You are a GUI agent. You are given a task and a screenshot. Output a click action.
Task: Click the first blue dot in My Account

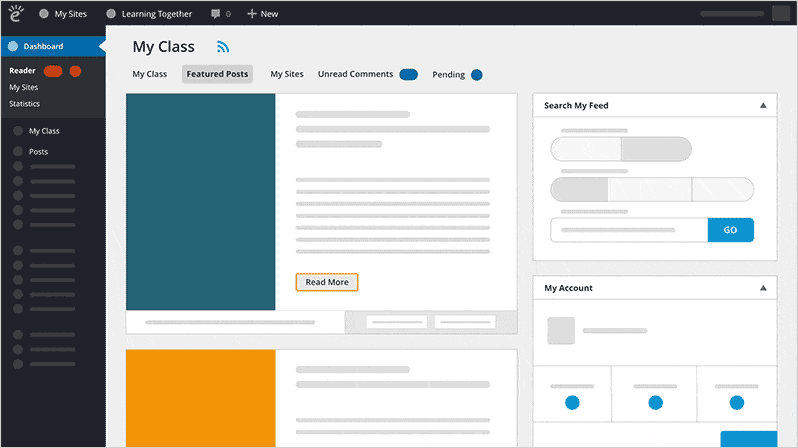pos(573,403)
